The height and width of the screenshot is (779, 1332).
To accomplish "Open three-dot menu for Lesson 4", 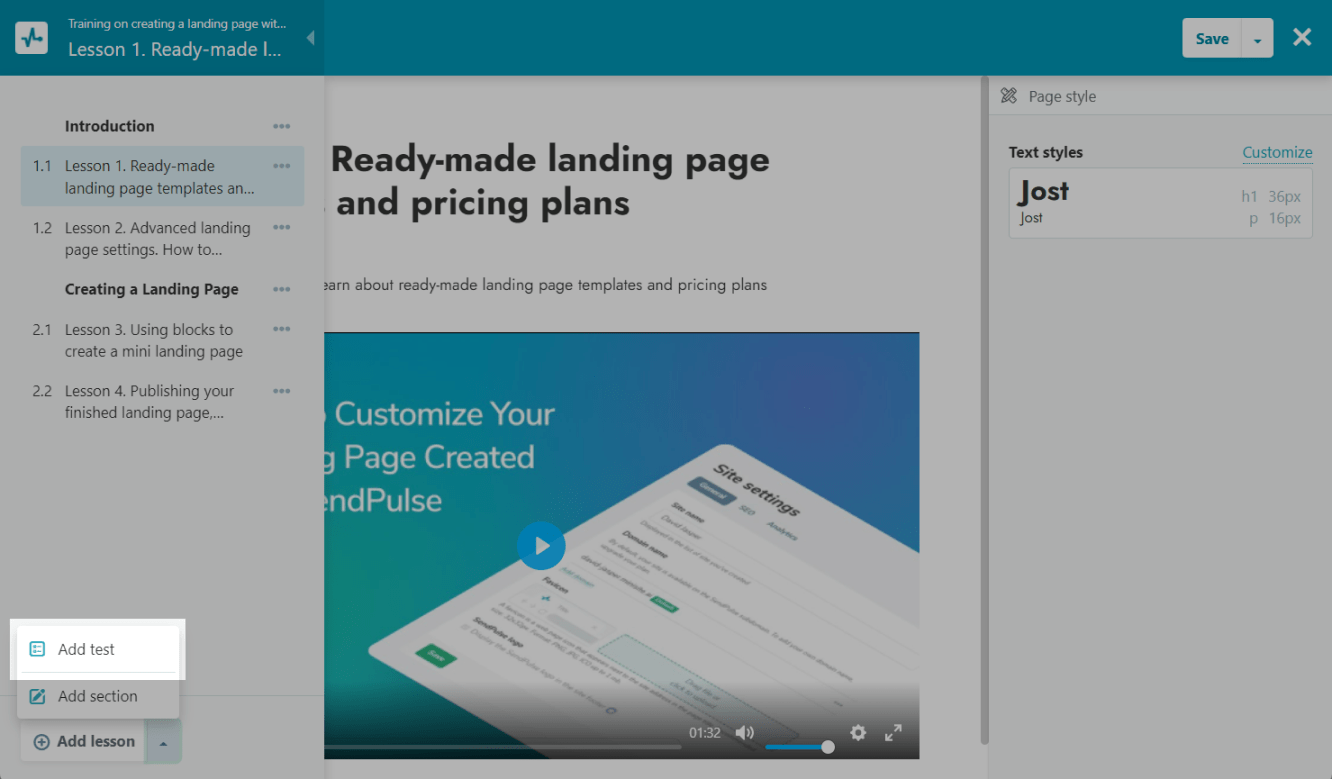I will (282, 391).
